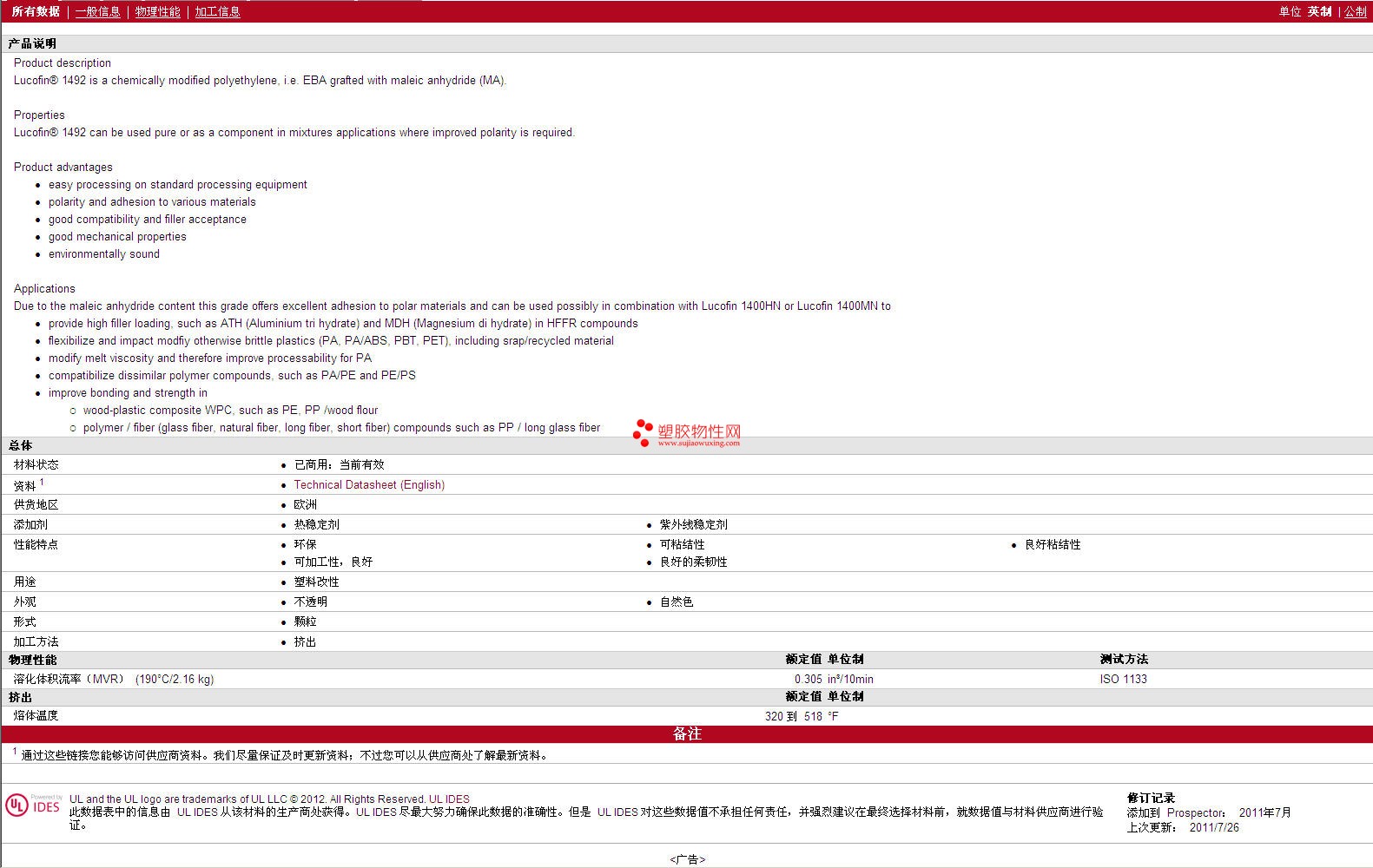Click the 颗粒 value

[x=305, y=621]
